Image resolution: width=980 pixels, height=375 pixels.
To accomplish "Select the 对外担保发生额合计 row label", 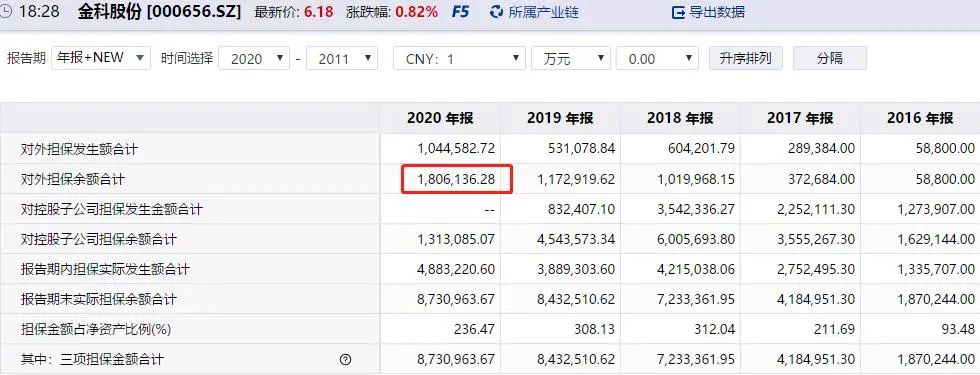I will point(79,149).
